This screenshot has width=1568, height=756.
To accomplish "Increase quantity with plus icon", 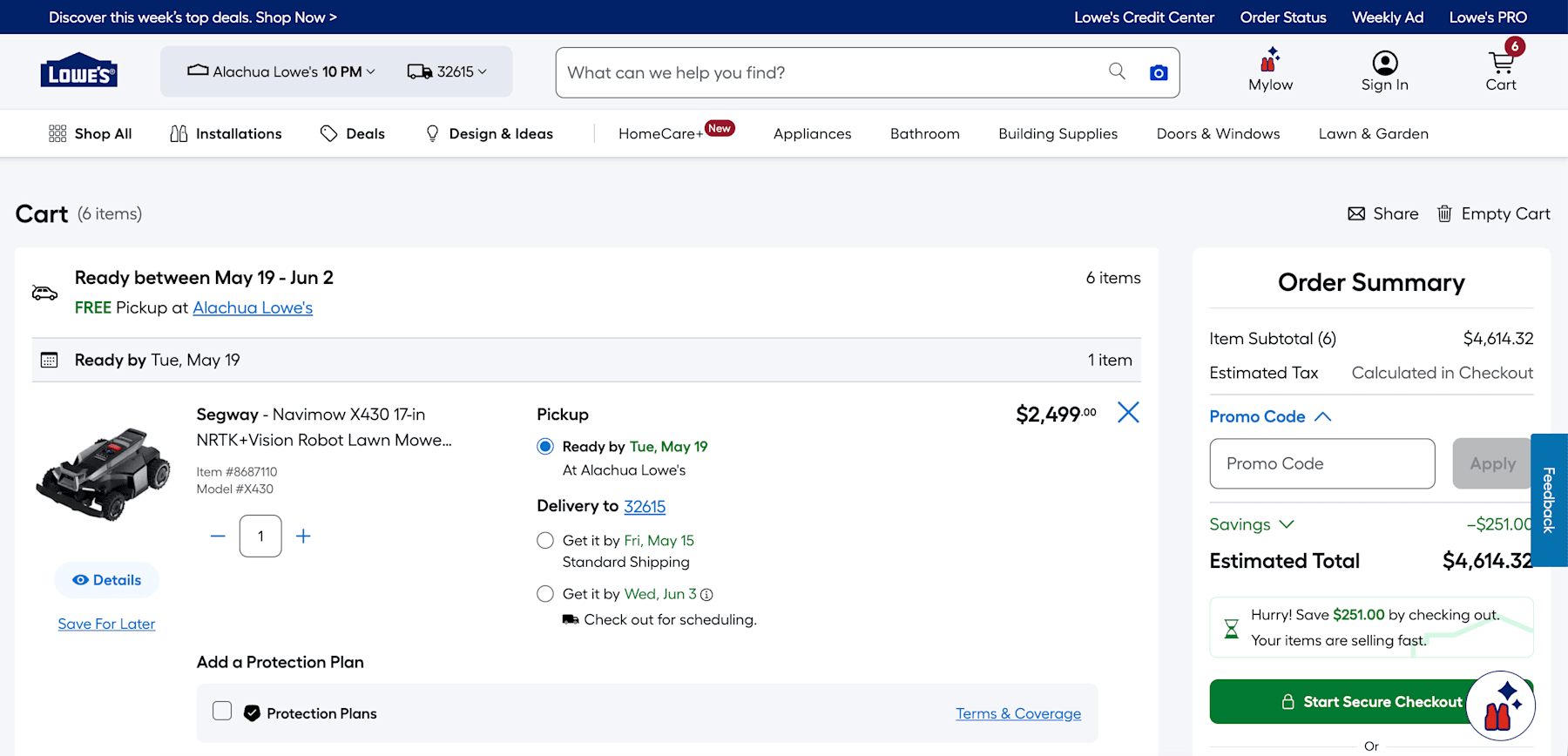I will click(x=303, y=537).
